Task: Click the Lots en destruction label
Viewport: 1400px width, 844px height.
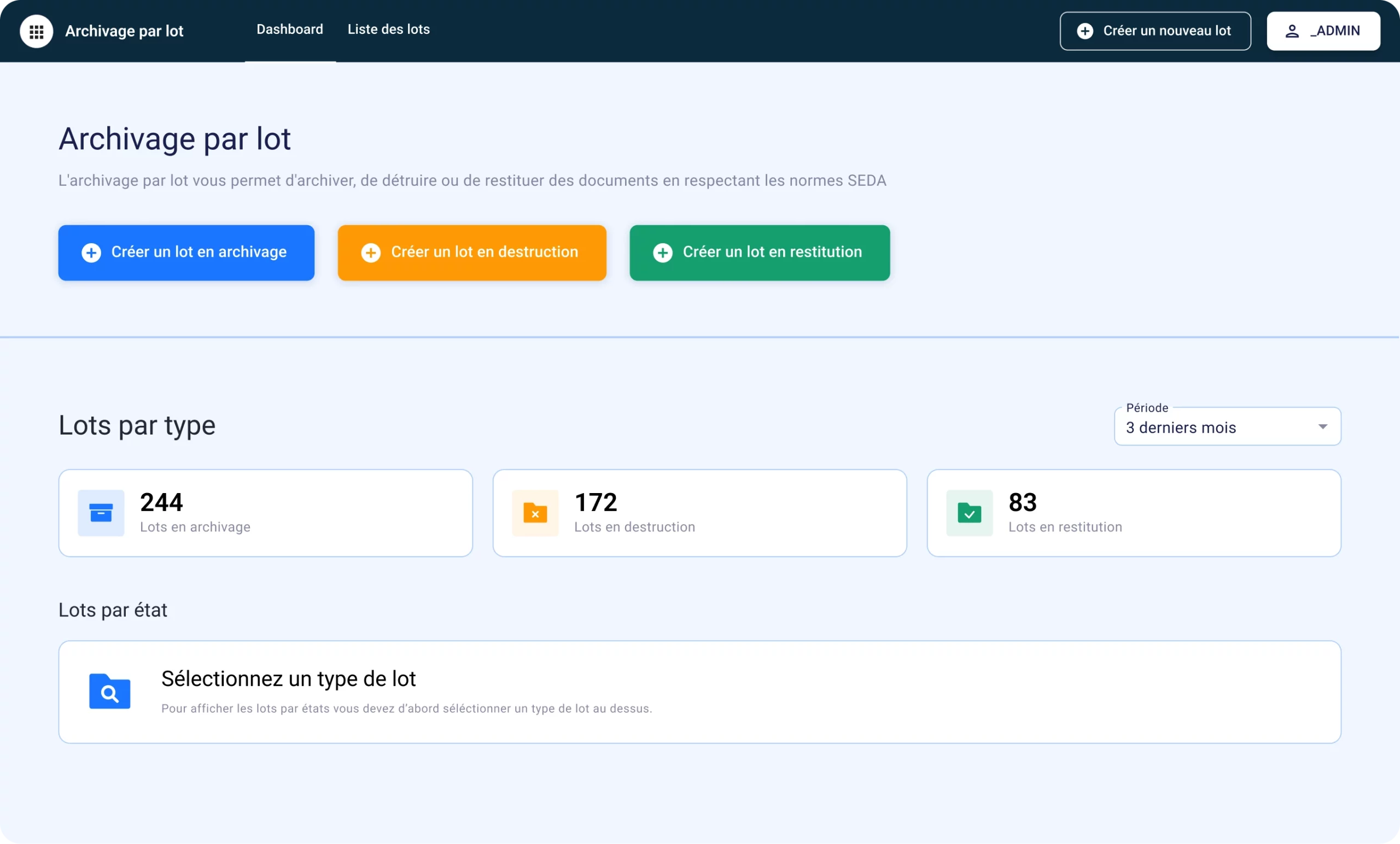Action: click(635, 527)
